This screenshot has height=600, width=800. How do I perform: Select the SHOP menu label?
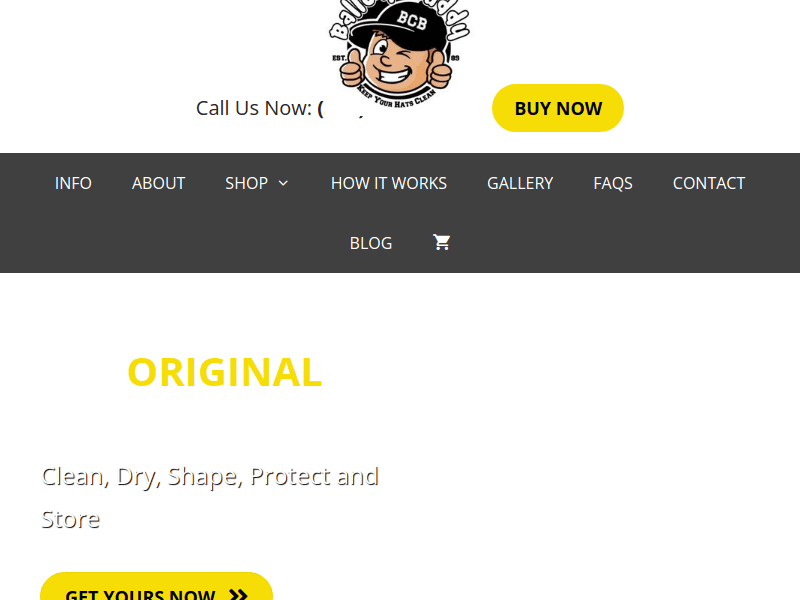click(246, 183)
